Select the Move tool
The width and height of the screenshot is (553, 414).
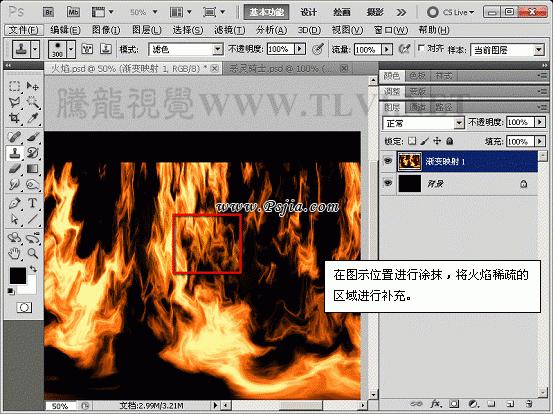tap(32, 86)
